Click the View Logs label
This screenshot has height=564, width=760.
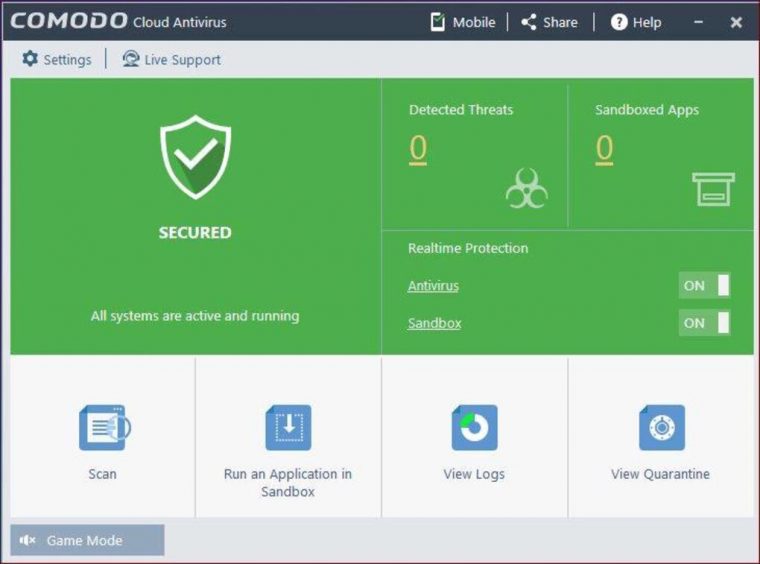pos(474,474)
